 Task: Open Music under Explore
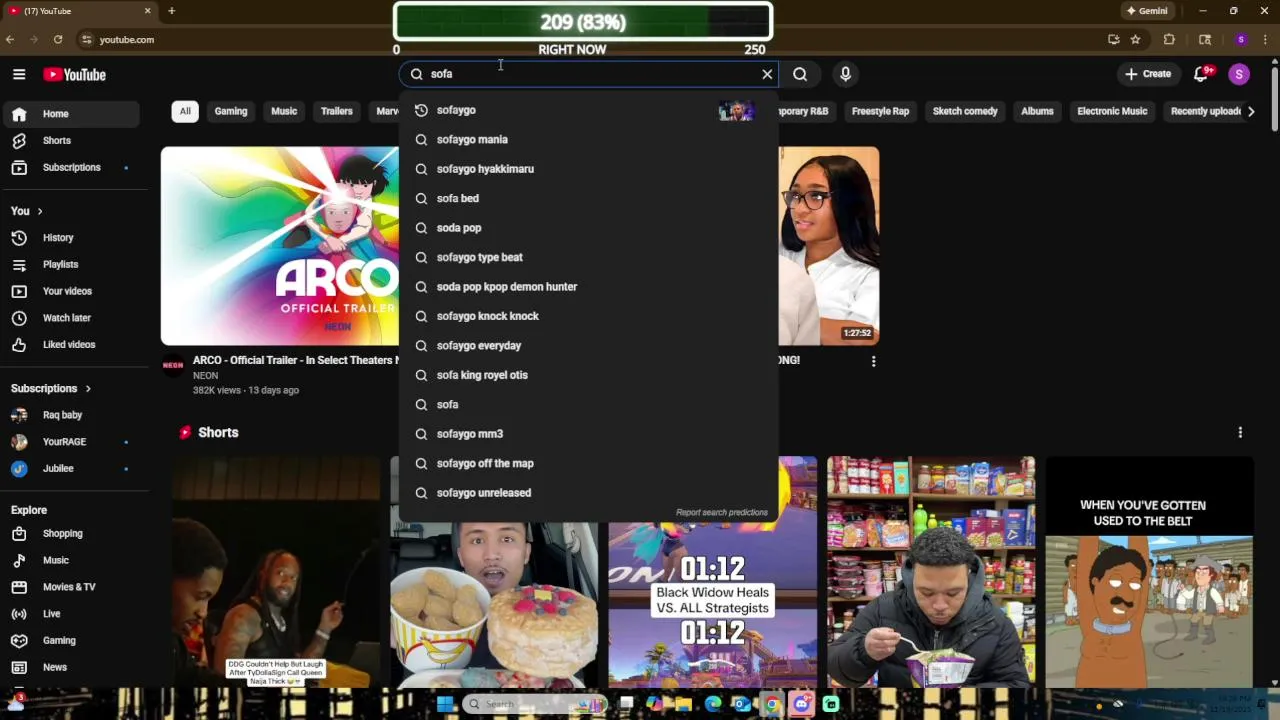[x=70, y=560]
